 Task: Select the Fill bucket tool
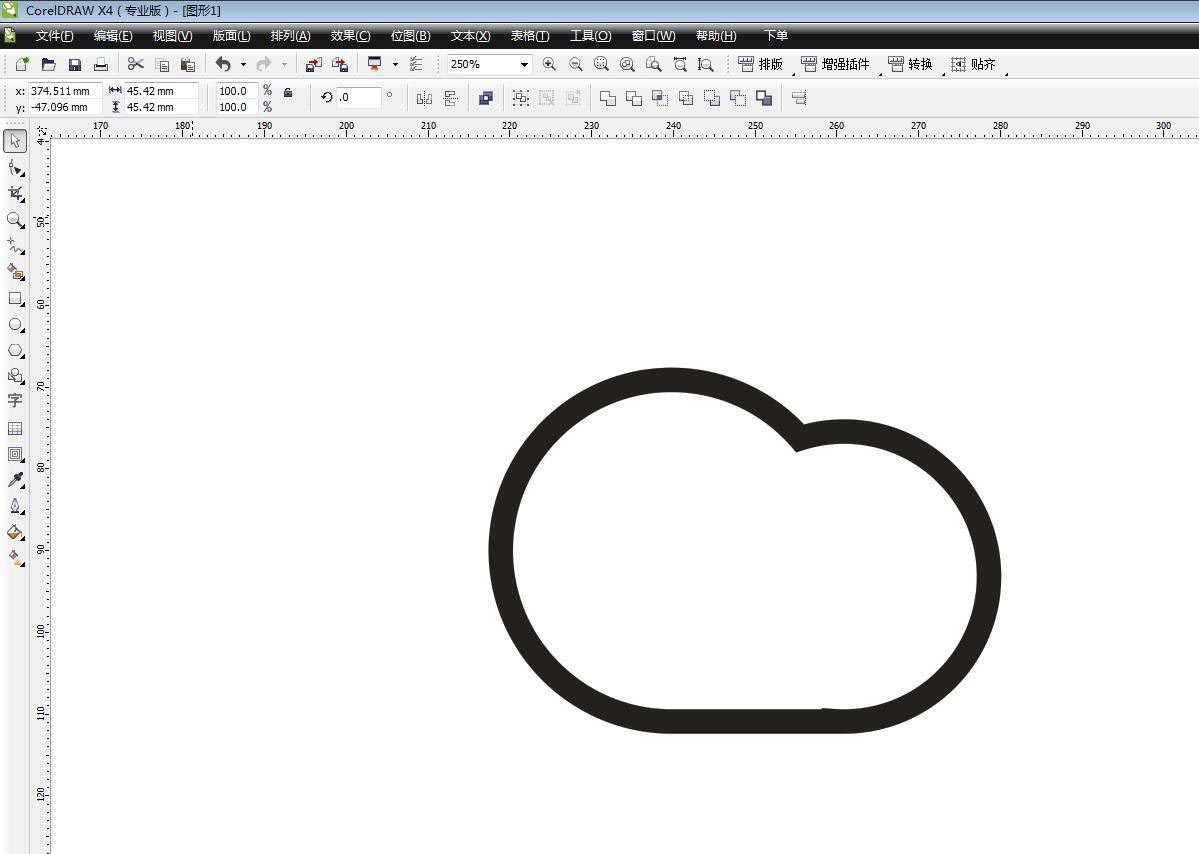pos(15,532)
